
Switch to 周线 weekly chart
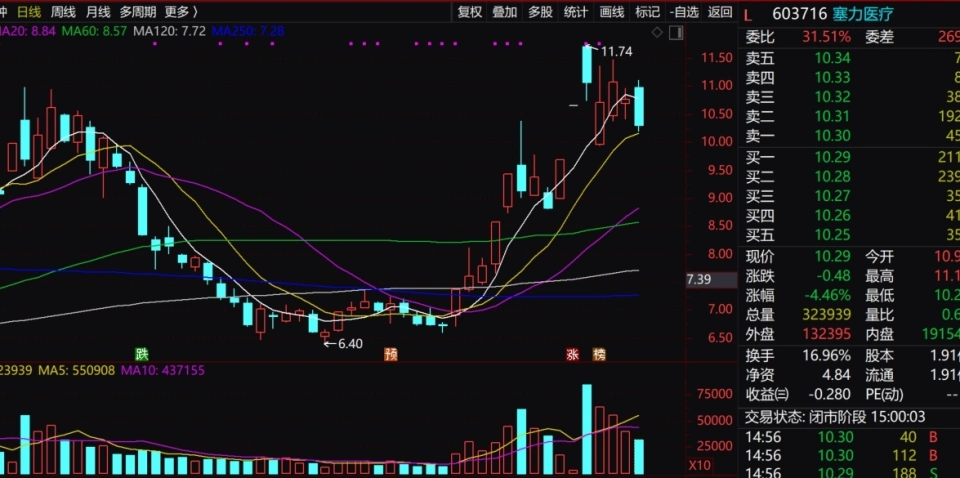tap(63, 12)
